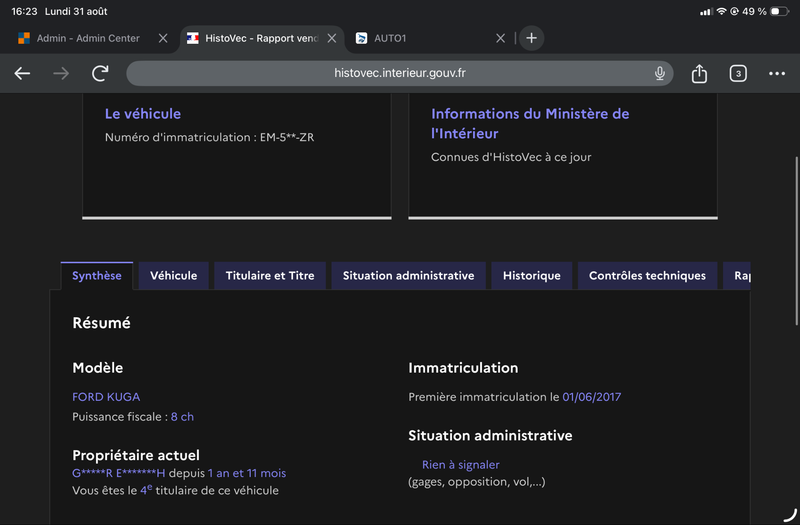
Task: Close the HistoVec tab
Action: point(332,38)
